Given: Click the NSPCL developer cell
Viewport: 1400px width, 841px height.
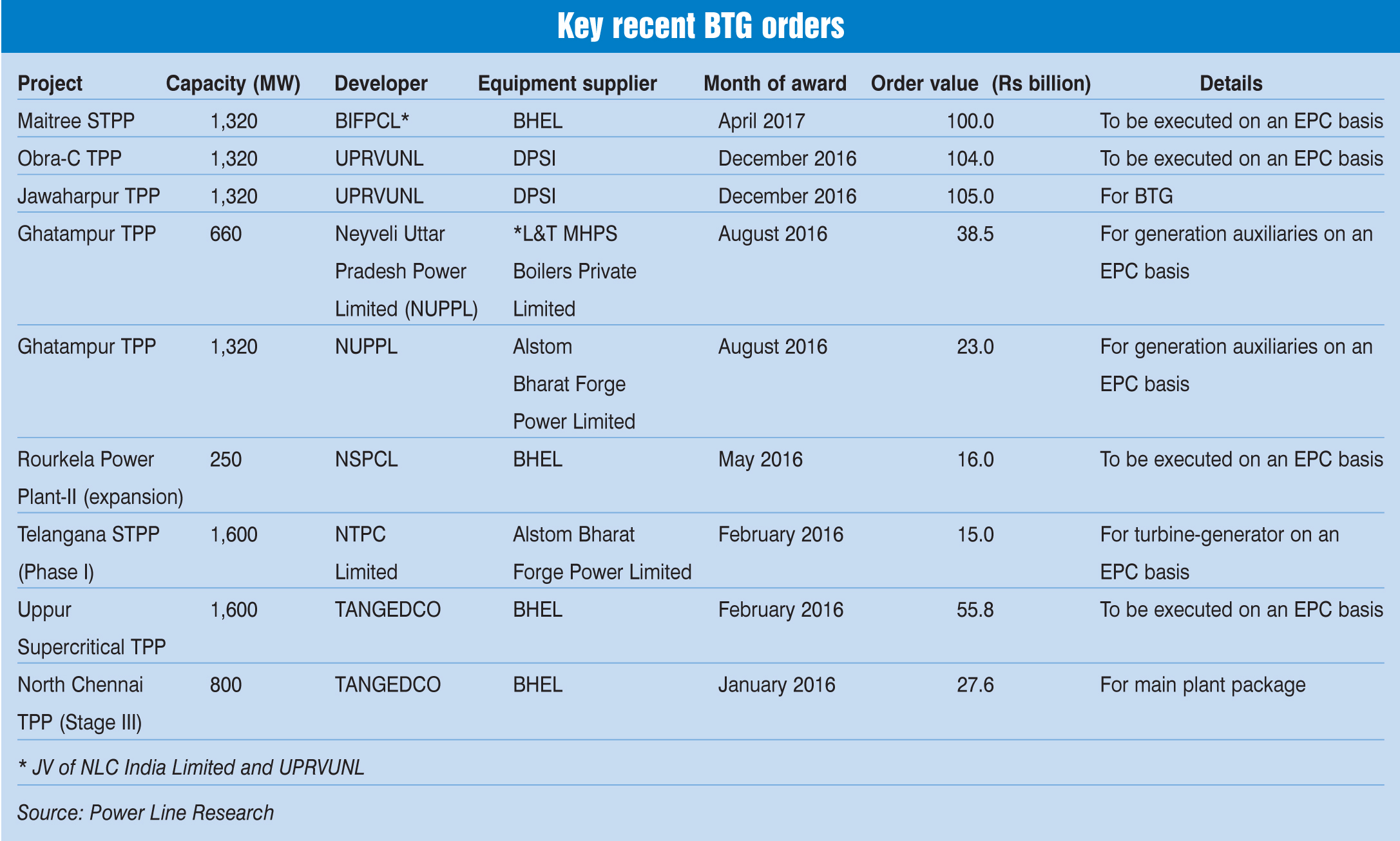Looking at the screenshot, I should click(366, 459).
